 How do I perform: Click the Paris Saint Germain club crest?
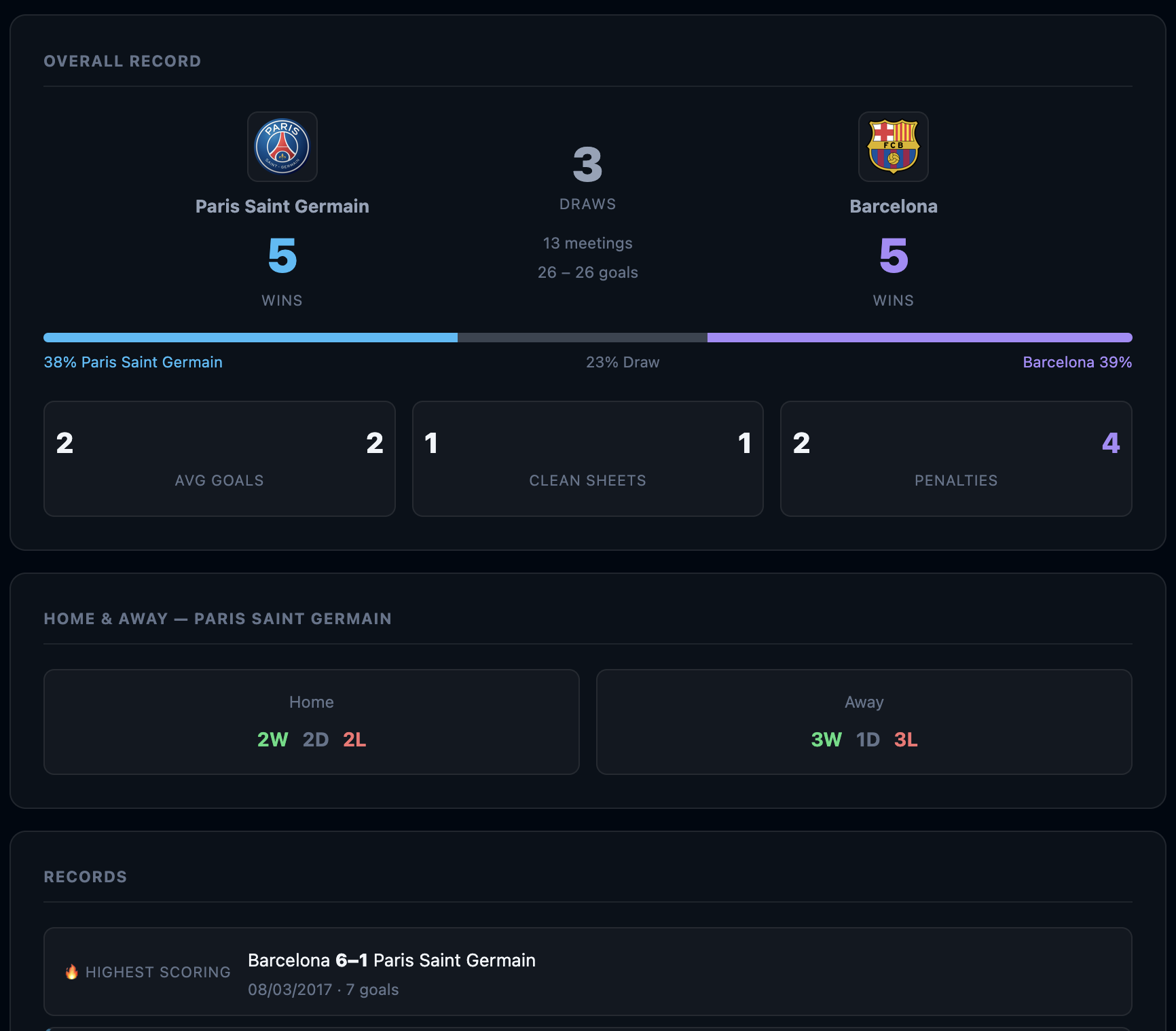[x=282, y=147]
